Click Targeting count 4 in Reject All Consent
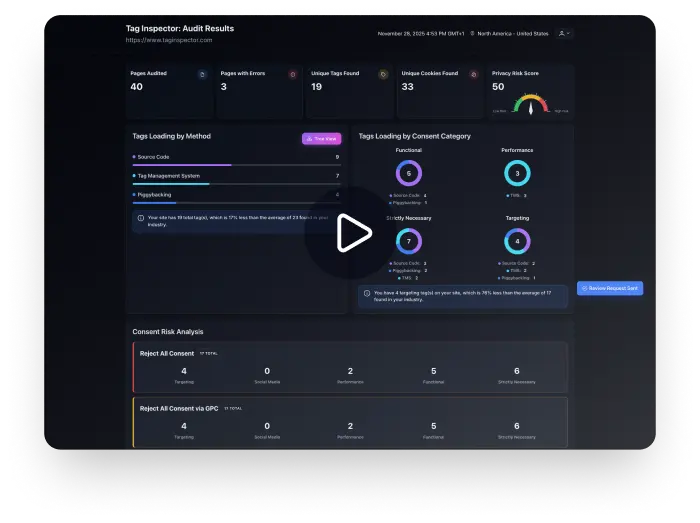Viewport: 700px width, 523px height. 184,371
